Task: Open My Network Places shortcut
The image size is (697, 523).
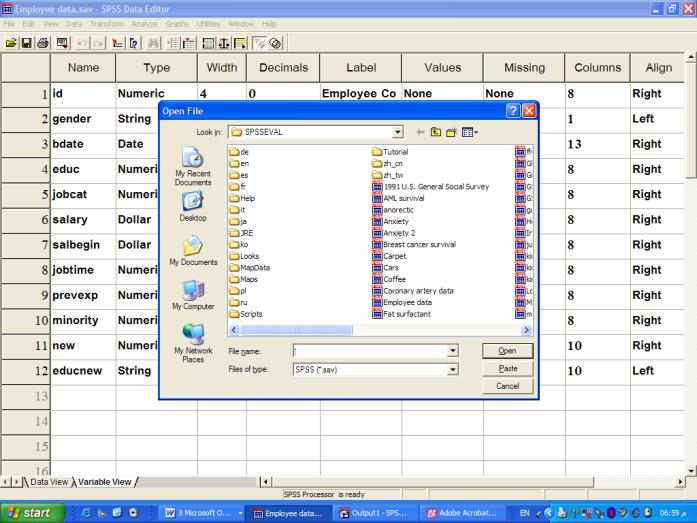Action: 193,343
